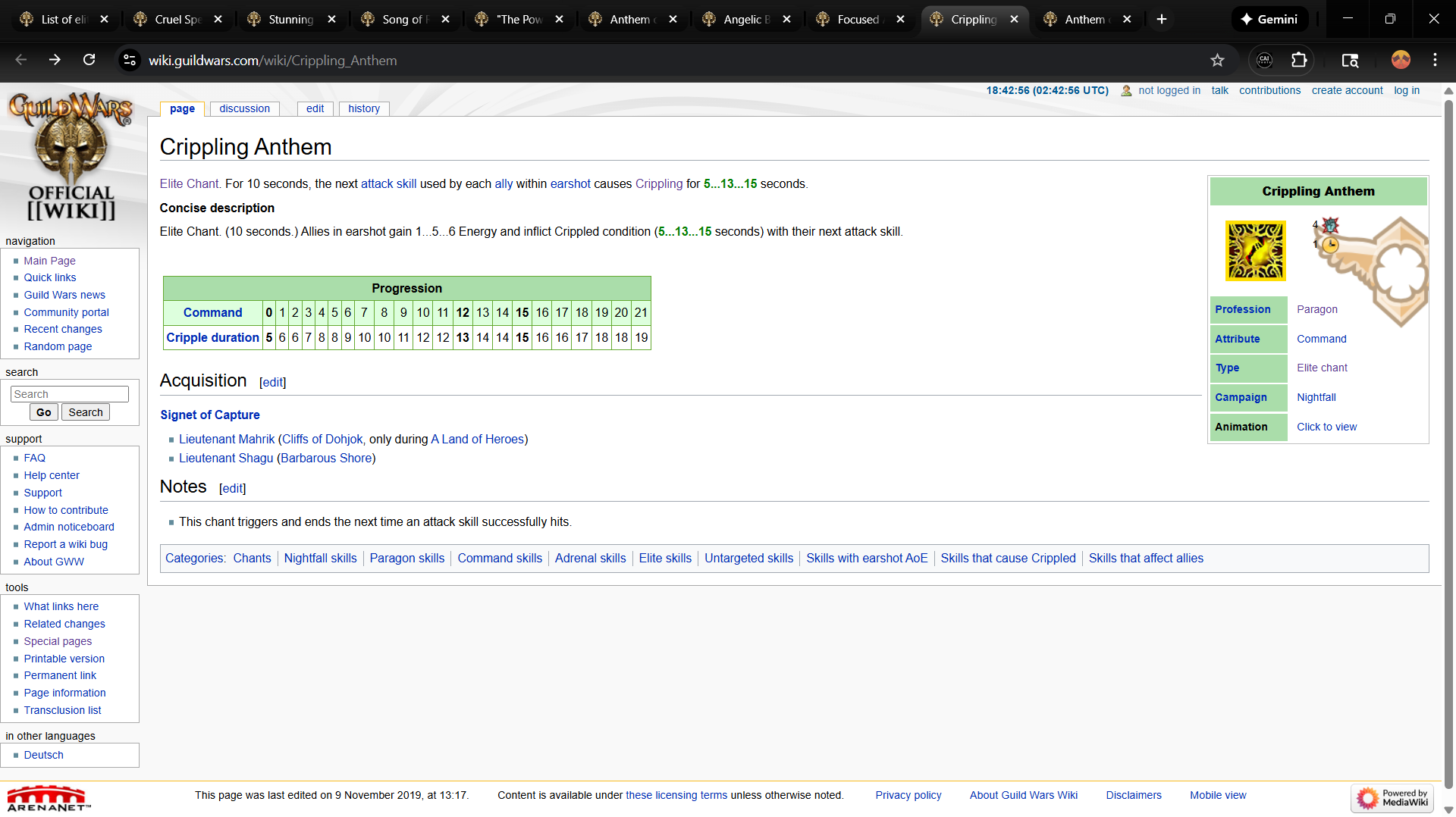Open Lieutenant Mahrik link
The width and height of the screenshot is (1456, 817).
[x=227, y=439]
